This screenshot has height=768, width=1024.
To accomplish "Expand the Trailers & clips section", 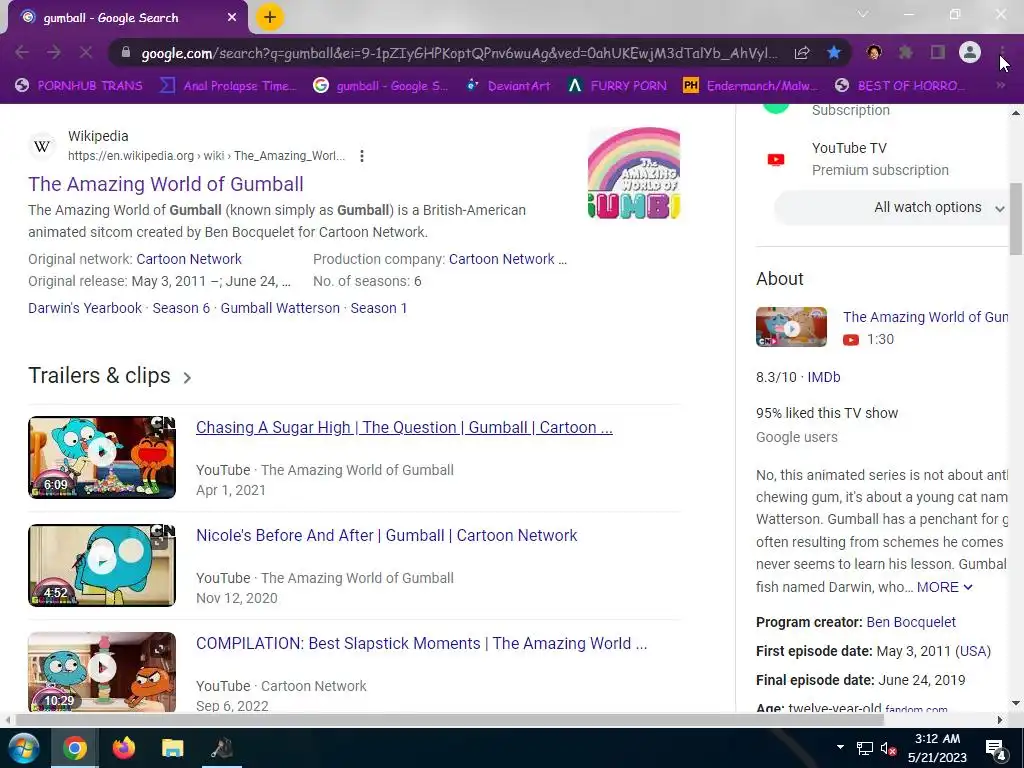I will [x=110, y=376].
